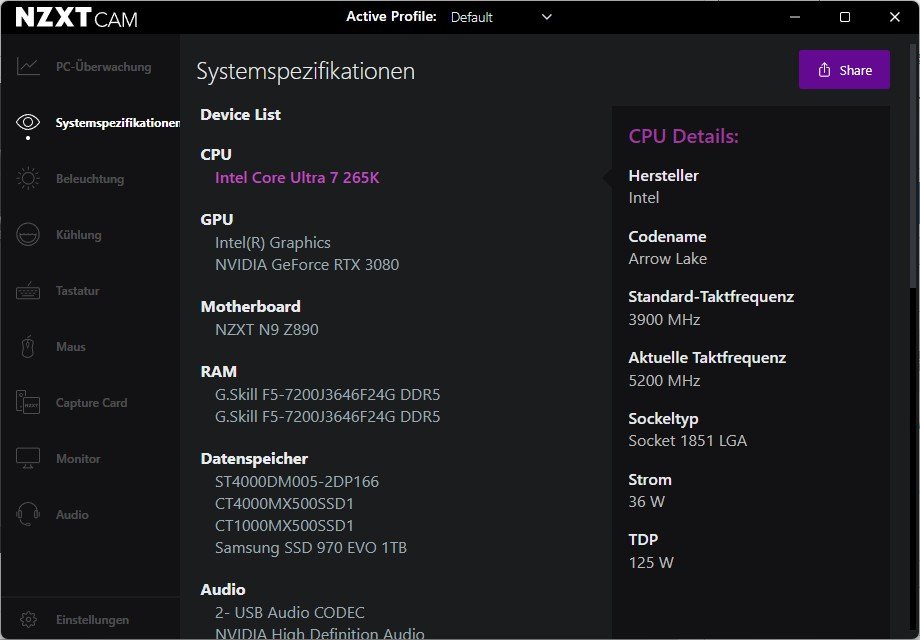Click the Kühlung cooling icon
Screen dimensions: 920x640
tap(28, 235)
